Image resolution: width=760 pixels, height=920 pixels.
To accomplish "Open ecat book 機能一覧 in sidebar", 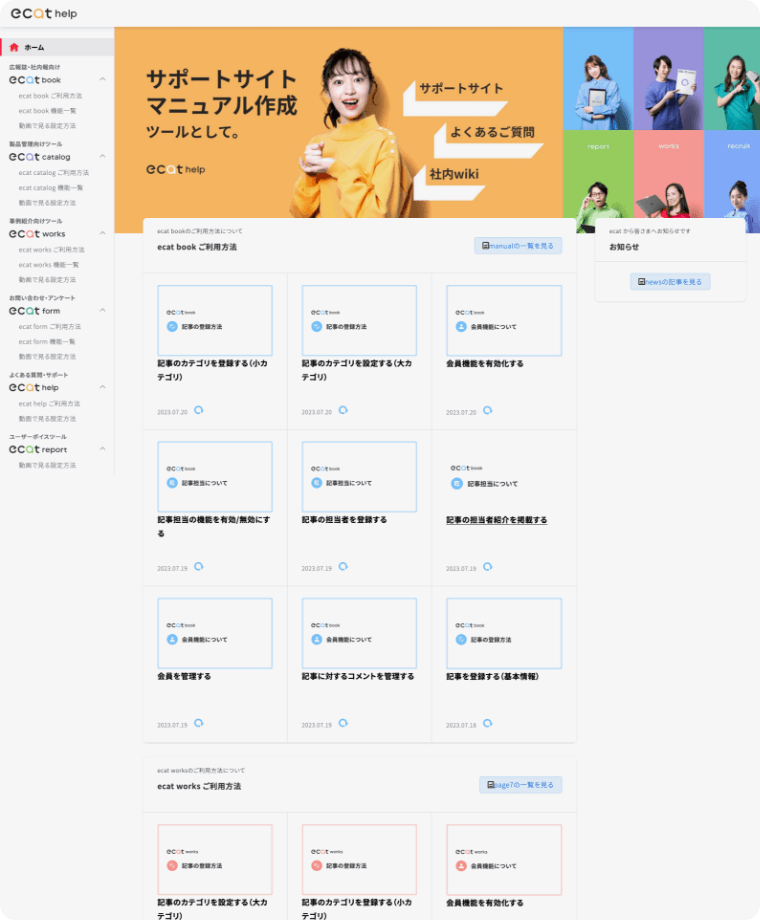I will pyautogui.click(x=47, y=111).
